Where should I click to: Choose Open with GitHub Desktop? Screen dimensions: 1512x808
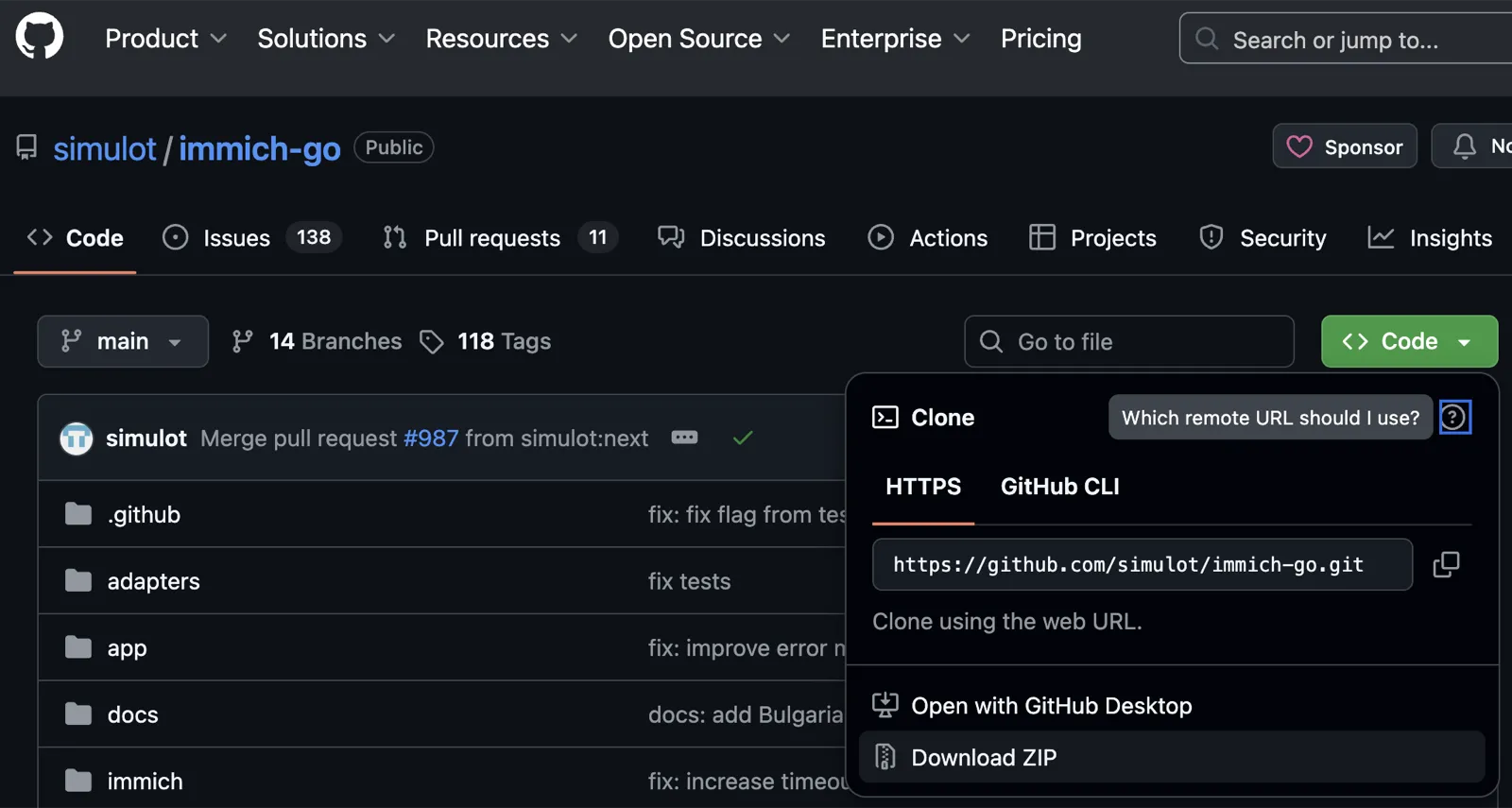[1051, 706]
